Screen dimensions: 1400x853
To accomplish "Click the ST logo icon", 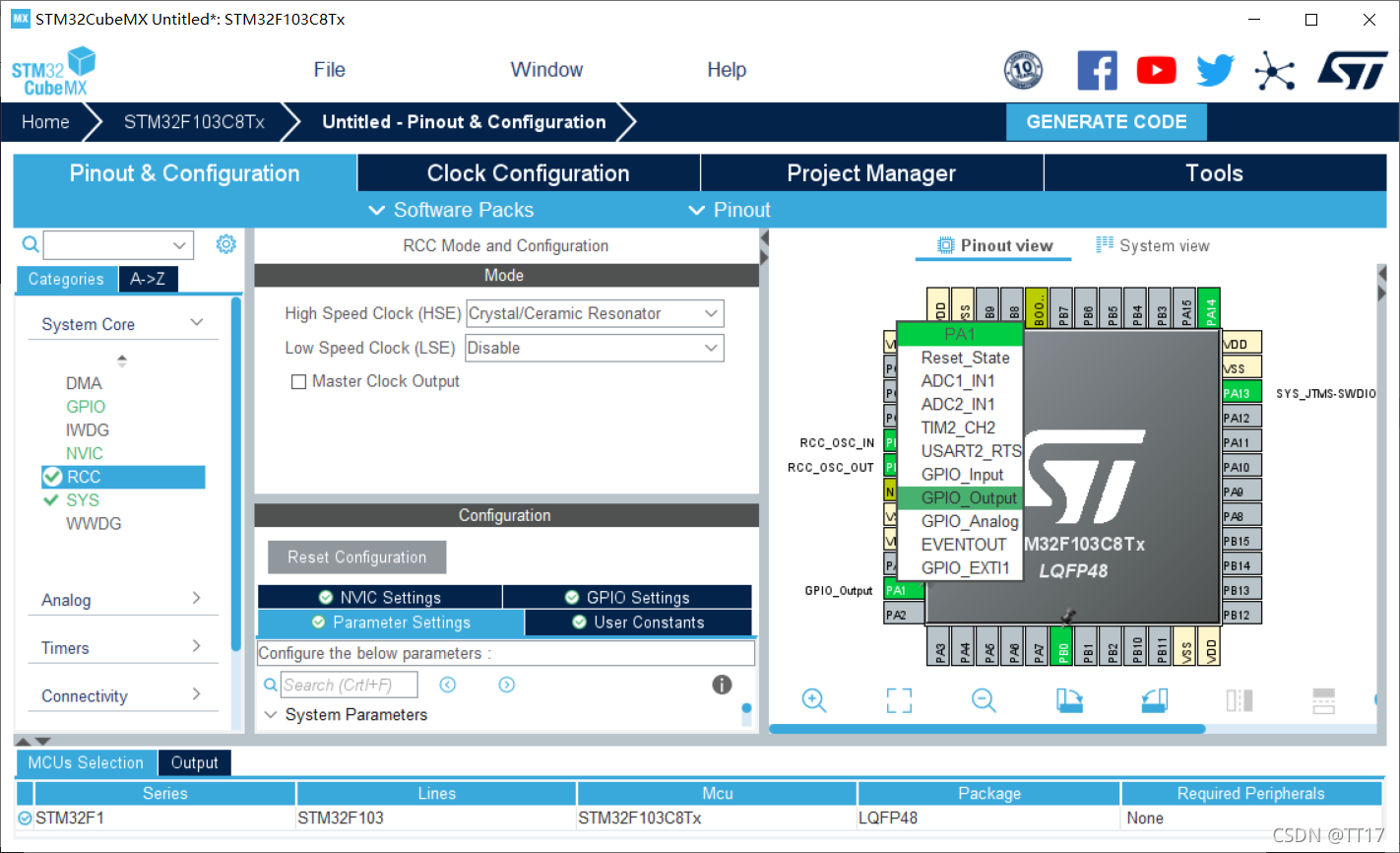I will pyautogui.click(x=1353, y=71).
